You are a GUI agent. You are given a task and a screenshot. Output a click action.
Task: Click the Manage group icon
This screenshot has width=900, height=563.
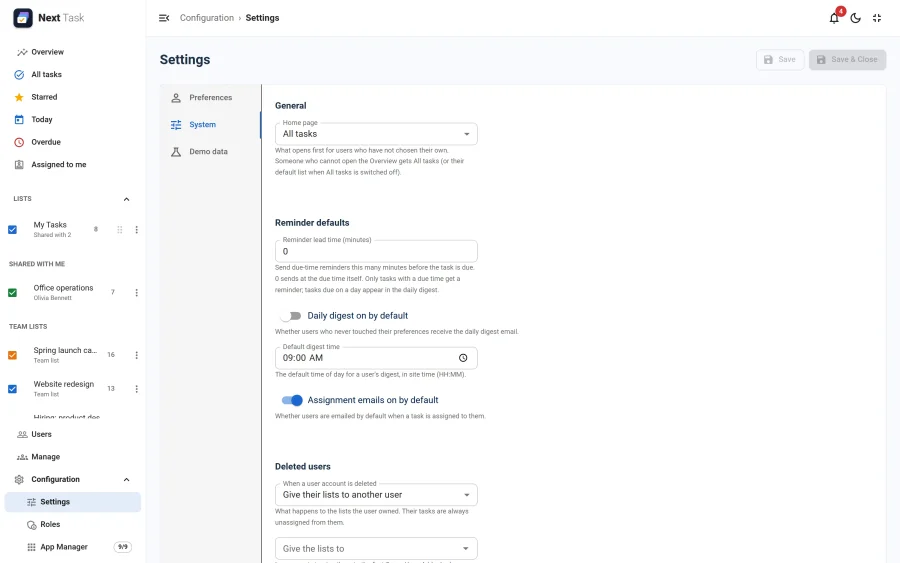[x=22, y=457]
